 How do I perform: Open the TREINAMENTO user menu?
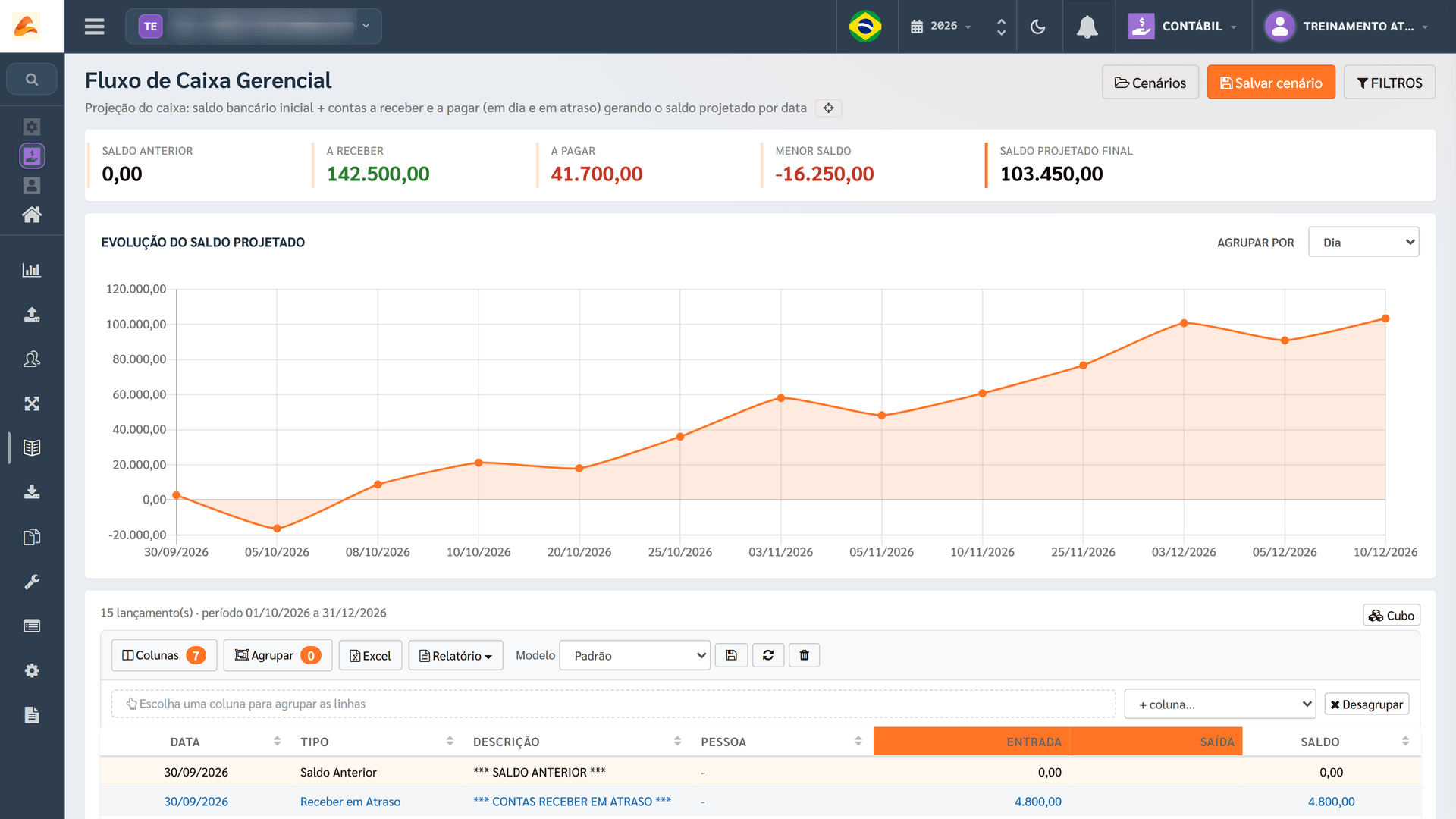click(x=1348, y=27)
